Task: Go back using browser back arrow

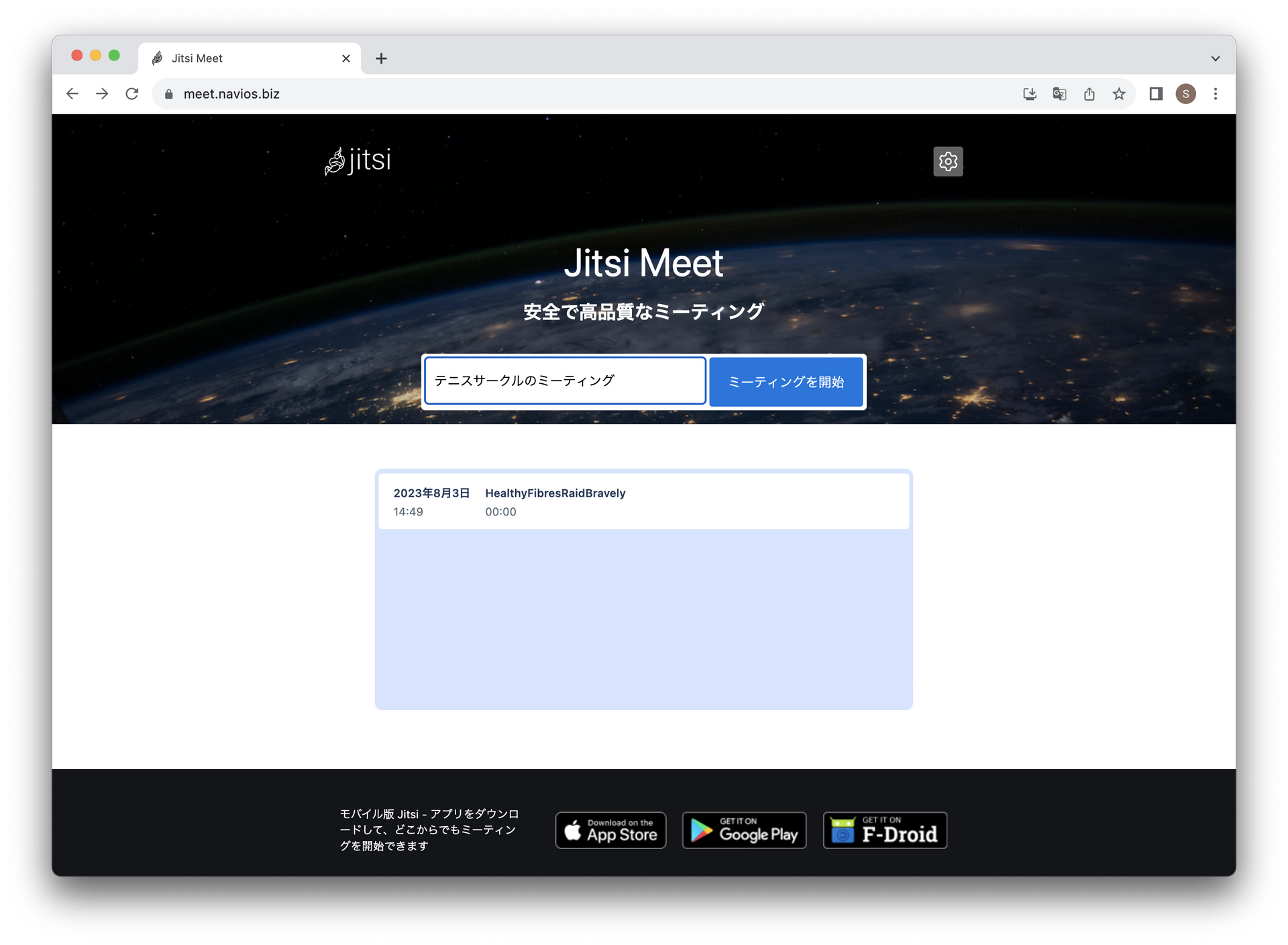Action: tap(72, 94)
